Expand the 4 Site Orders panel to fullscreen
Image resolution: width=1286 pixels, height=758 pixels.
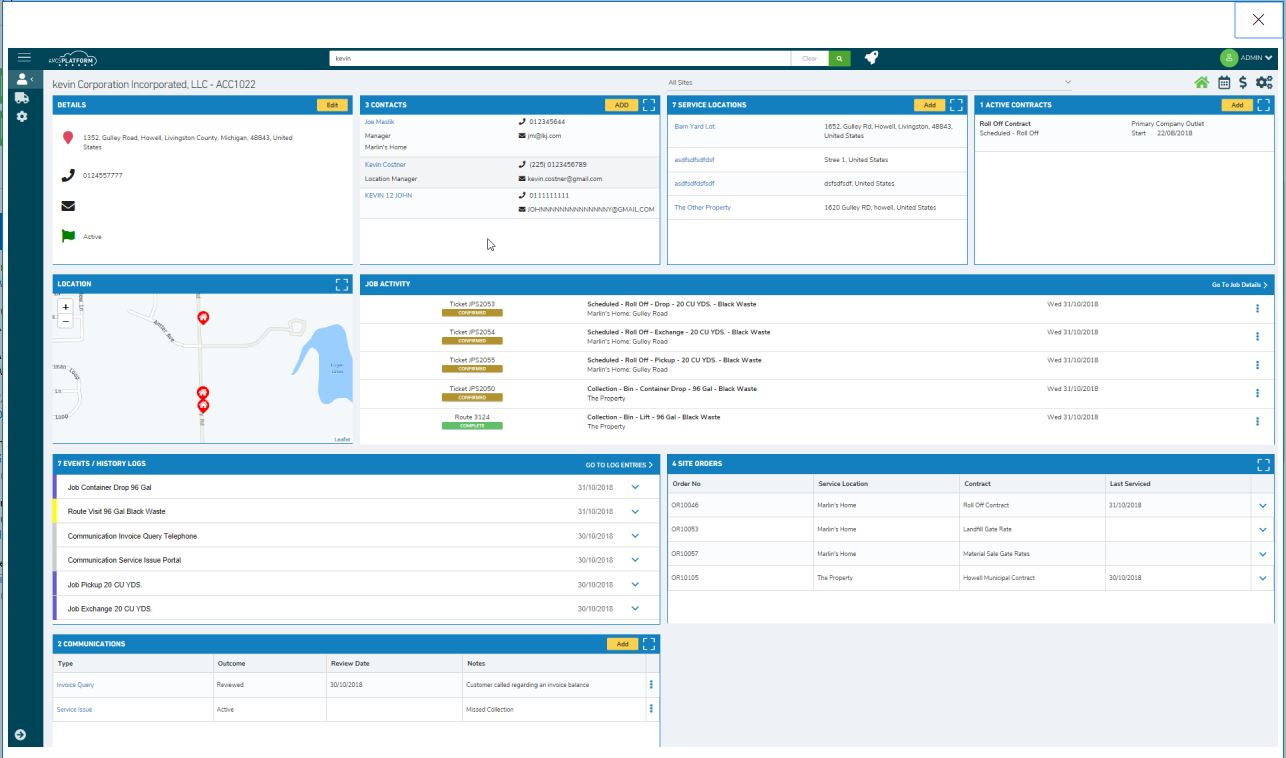(x=1263, y=462)
